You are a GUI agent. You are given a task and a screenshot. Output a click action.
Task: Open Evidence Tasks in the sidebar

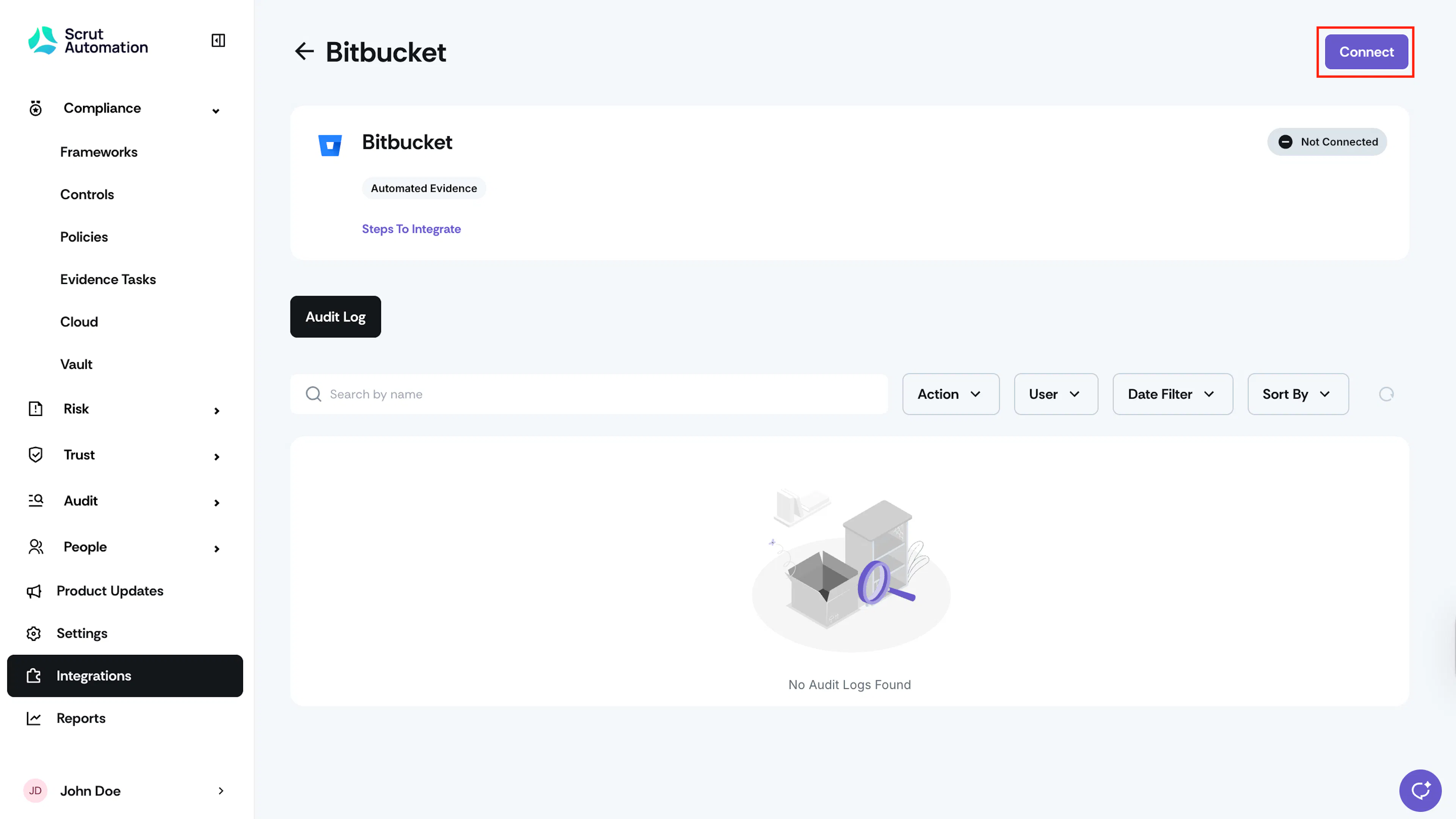108,279
